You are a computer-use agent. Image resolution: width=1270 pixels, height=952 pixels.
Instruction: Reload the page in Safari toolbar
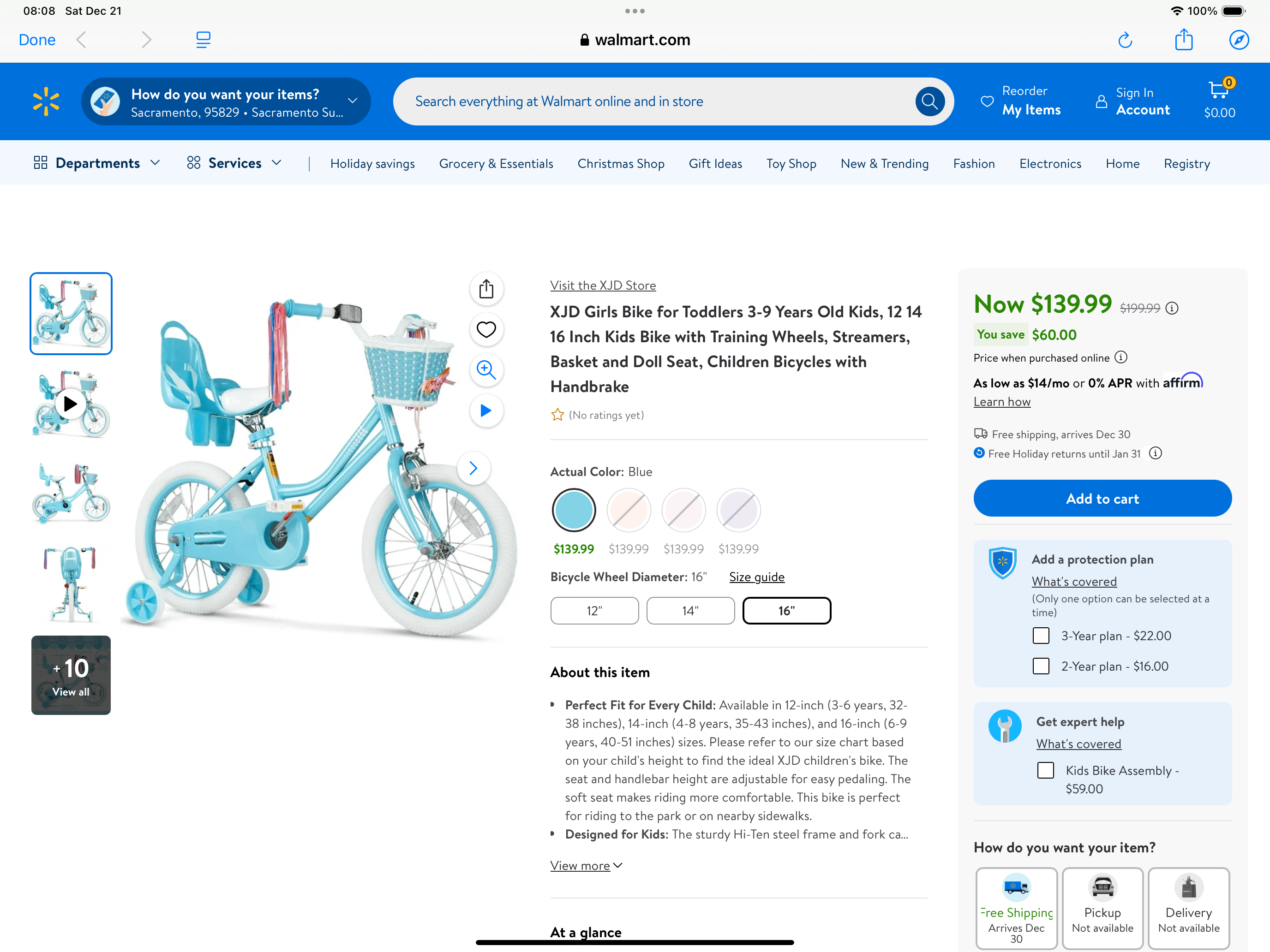[x=1125, y=40]
